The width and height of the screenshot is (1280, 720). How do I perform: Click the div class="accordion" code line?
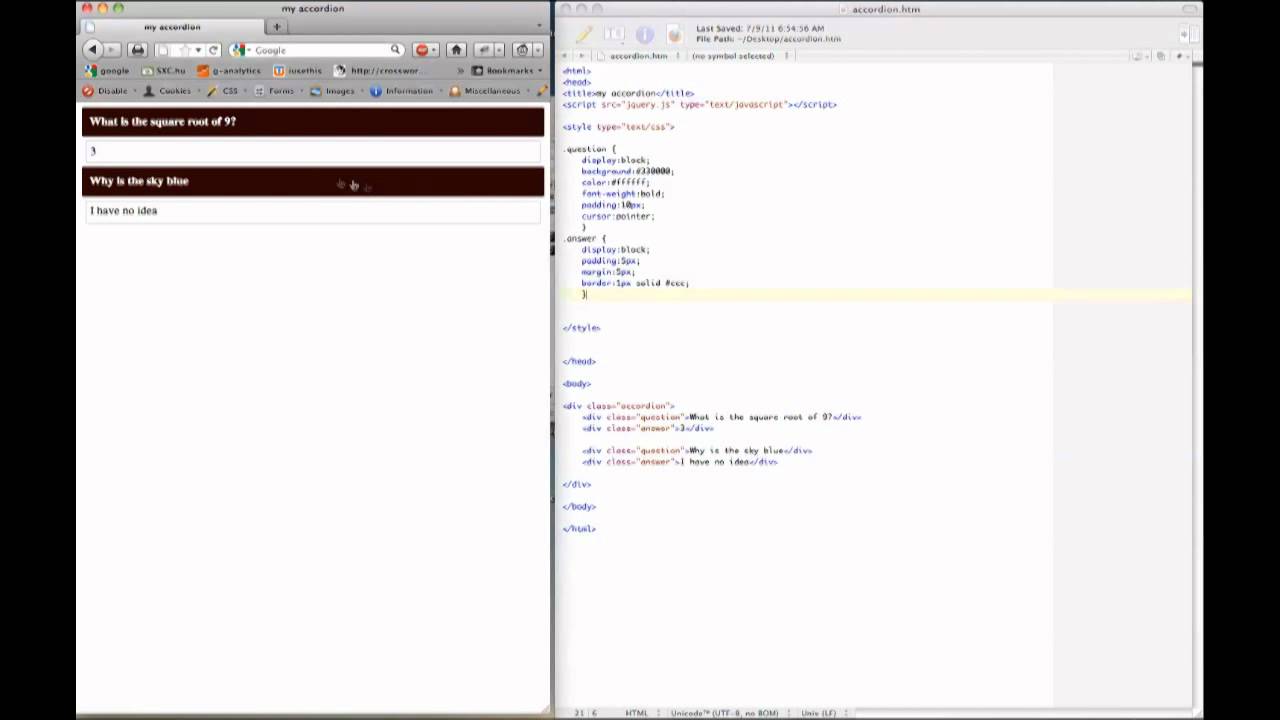pos(618,406)
